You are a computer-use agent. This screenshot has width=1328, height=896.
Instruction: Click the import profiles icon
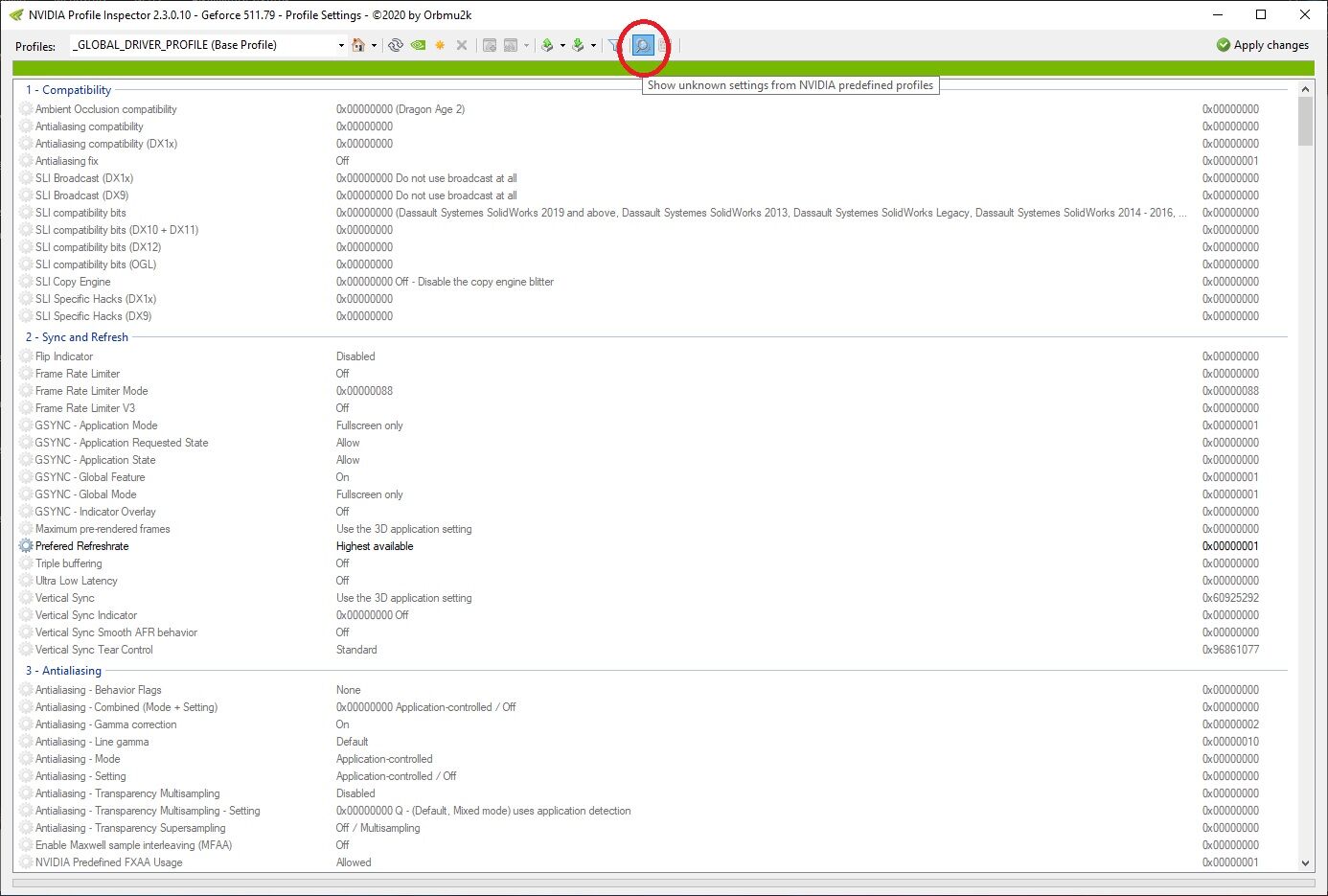[x=578, y=45]
